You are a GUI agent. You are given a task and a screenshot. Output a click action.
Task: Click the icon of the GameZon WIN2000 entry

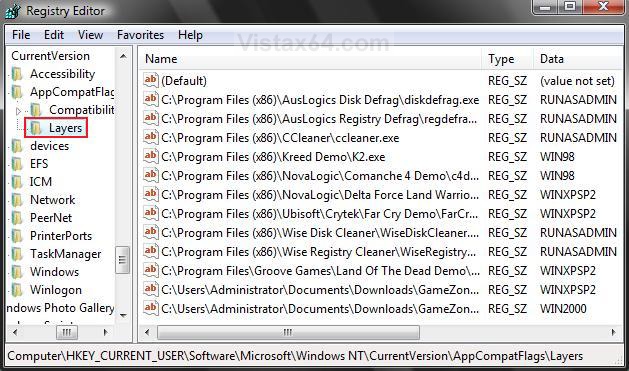(x=151, y=308)
